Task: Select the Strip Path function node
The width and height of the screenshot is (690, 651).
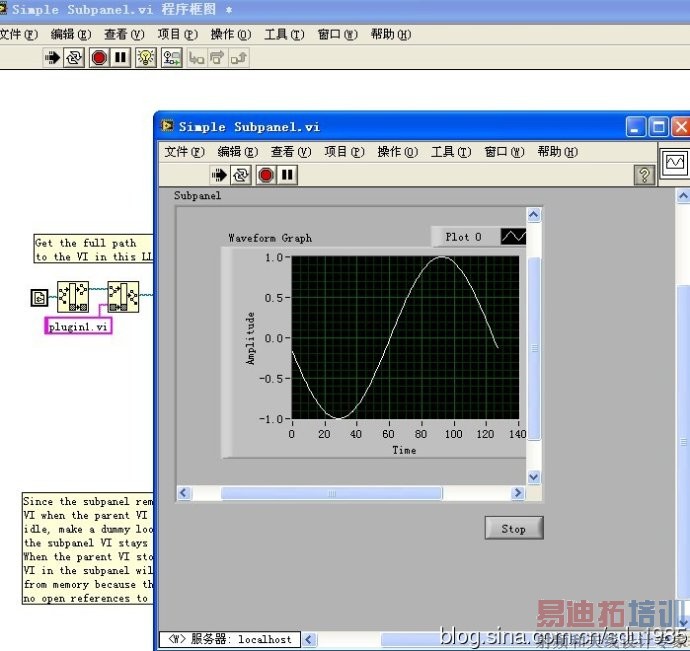Action: [x=73, y=297]
